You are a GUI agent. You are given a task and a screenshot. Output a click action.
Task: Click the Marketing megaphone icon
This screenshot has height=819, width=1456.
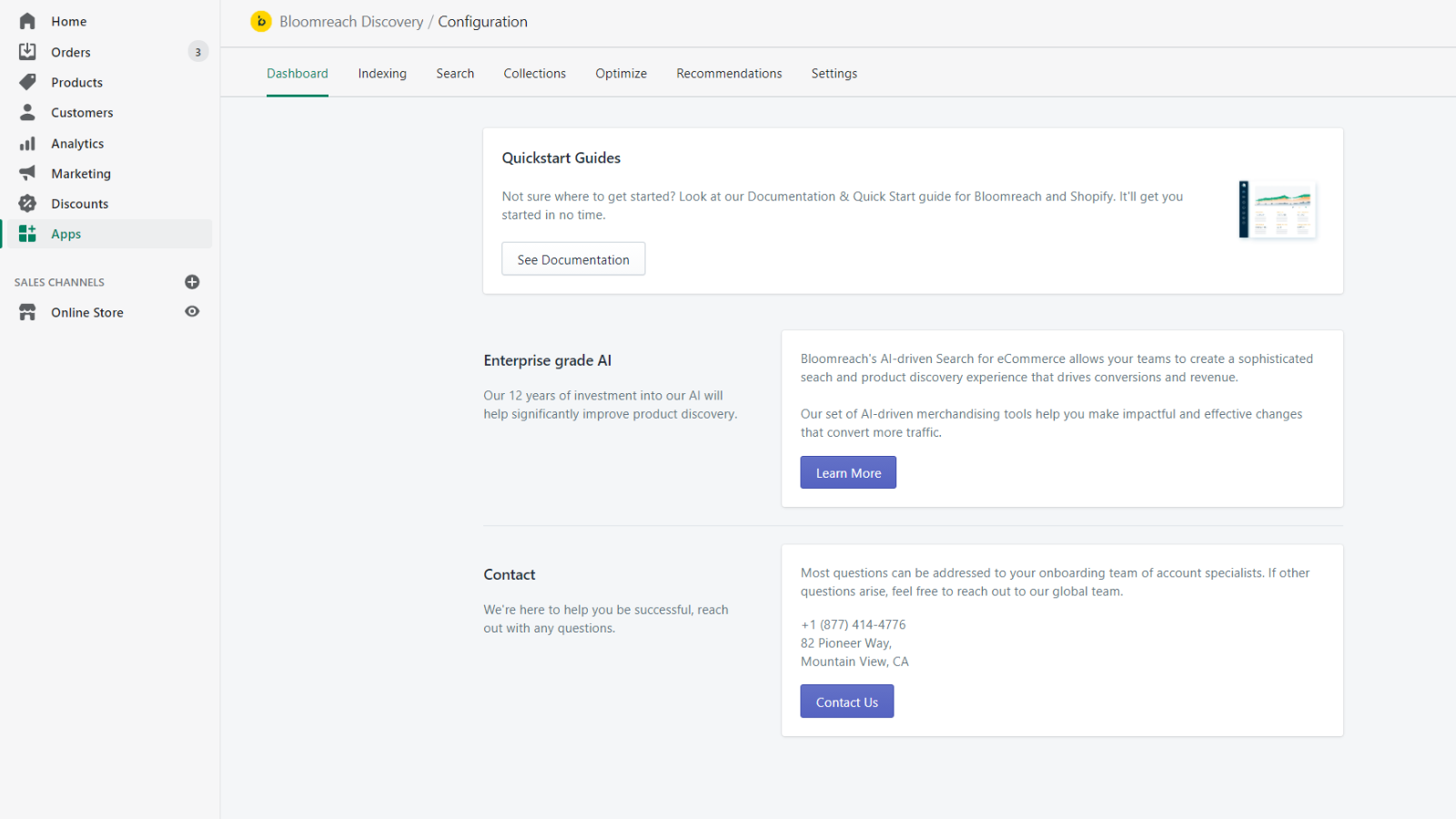27,173
